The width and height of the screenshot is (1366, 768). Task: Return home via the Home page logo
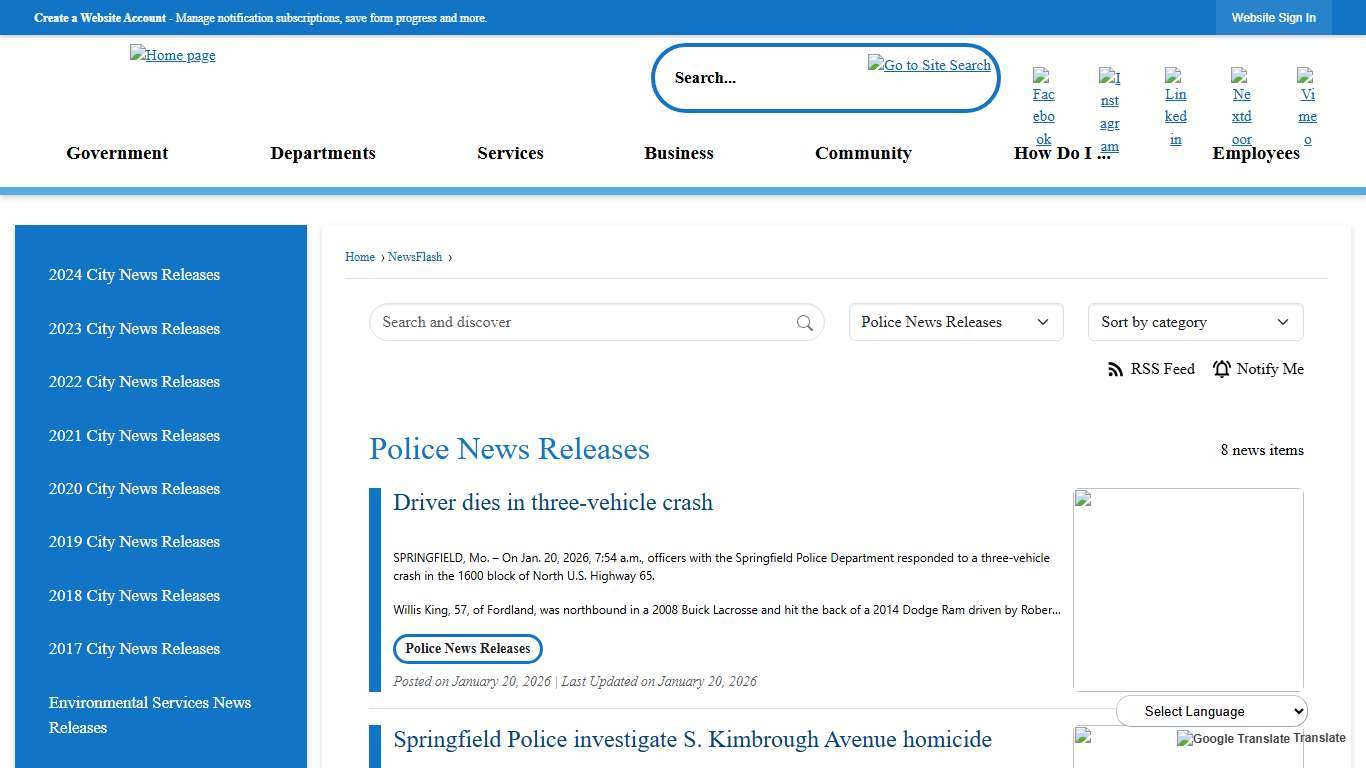172,55
